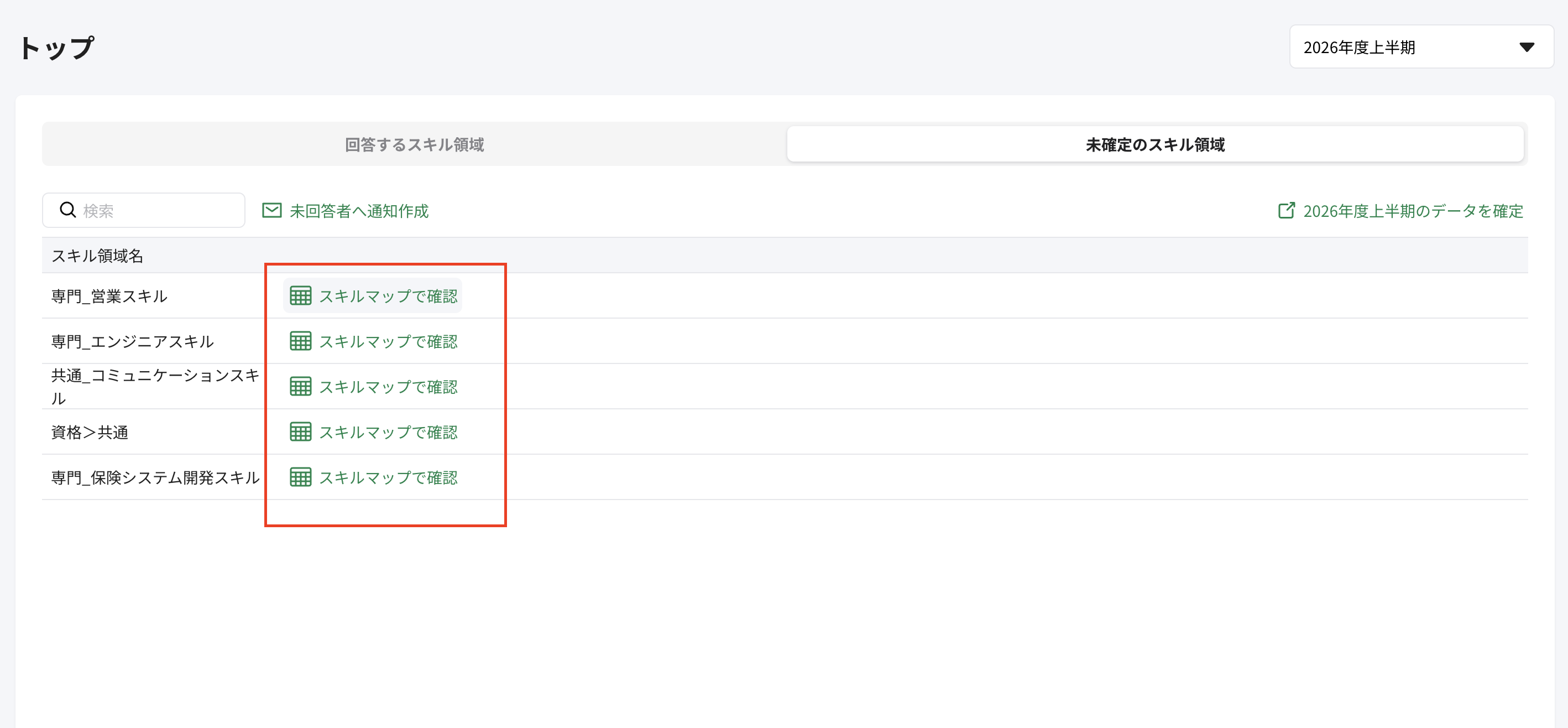Focus the 検索 search input field

[144, 210]
